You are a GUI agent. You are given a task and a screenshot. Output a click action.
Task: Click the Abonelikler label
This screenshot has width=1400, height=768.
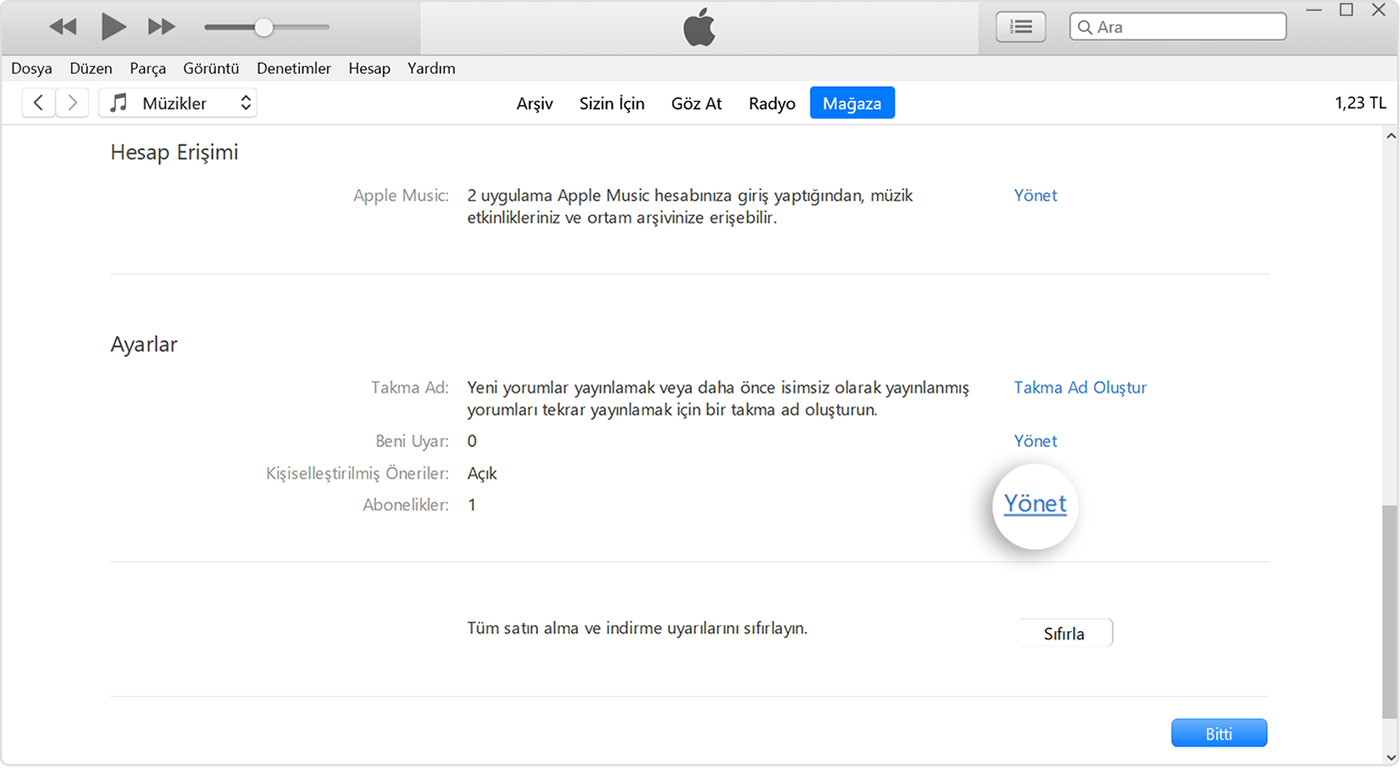(x=405, y=505)
